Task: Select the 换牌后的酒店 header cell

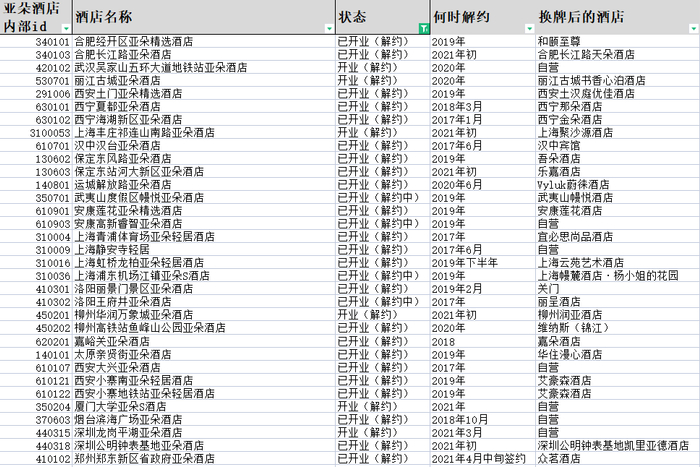Action: tap(618, 17)
